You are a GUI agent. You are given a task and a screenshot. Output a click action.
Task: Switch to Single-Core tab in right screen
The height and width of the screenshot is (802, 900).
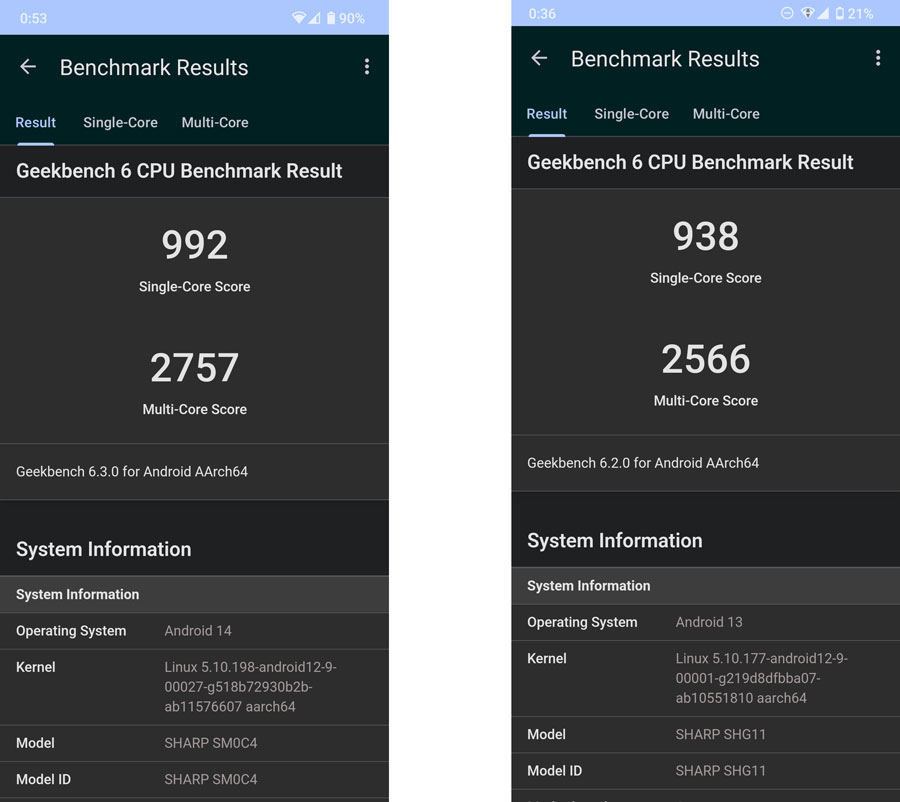pyautogui.click(x=631, y=114)
